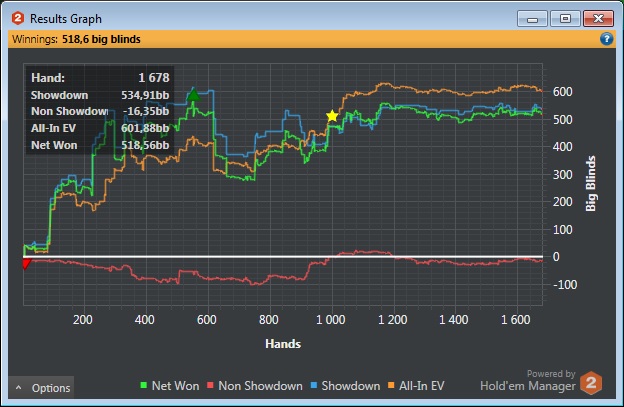This screenshot has width=624, height=407.
Task: Click the 1 600 x-axis label
Action: [515, 320]
